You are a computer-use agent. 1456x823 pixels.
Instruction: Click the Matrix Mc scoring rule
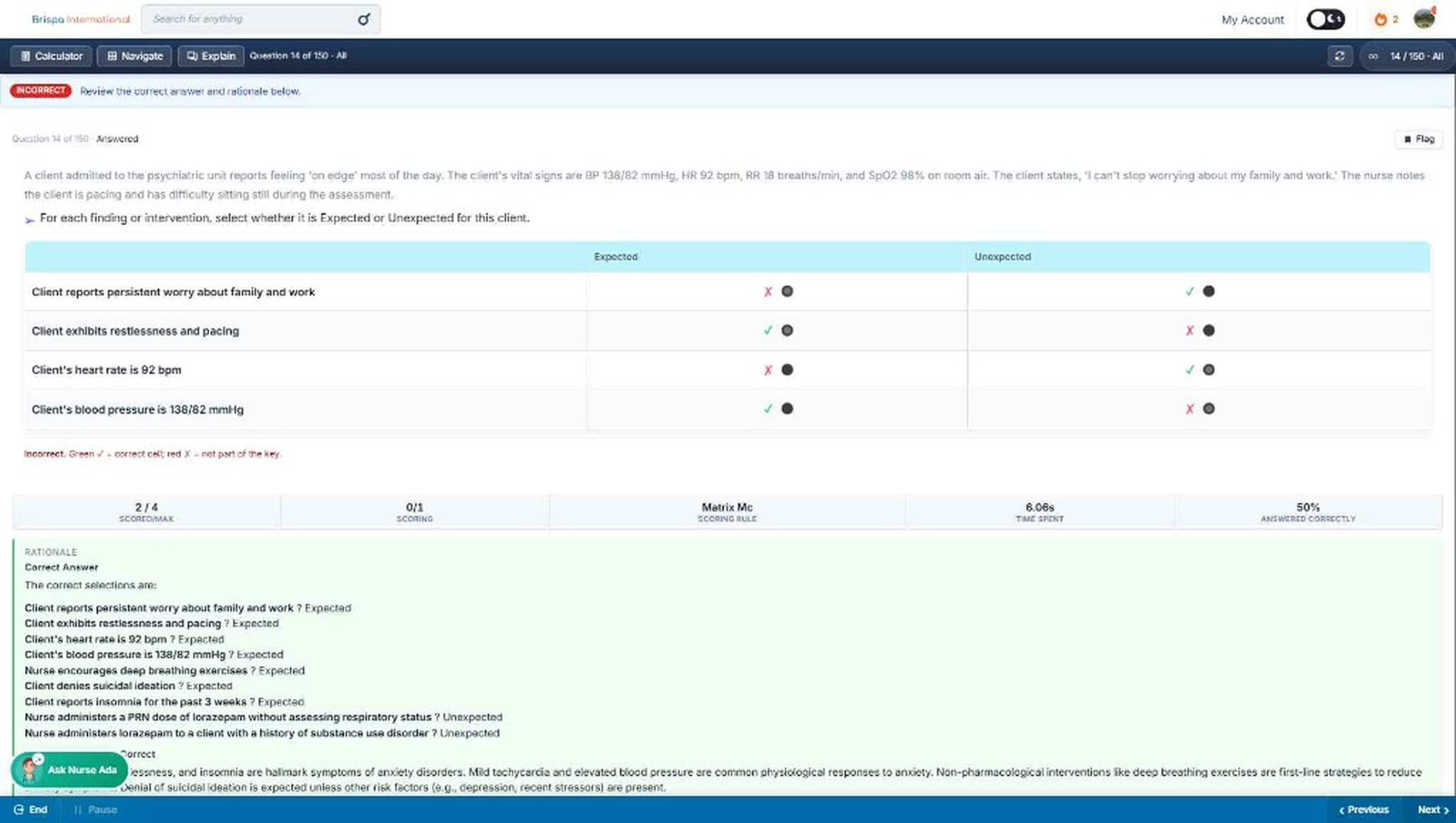click(727, 512)
